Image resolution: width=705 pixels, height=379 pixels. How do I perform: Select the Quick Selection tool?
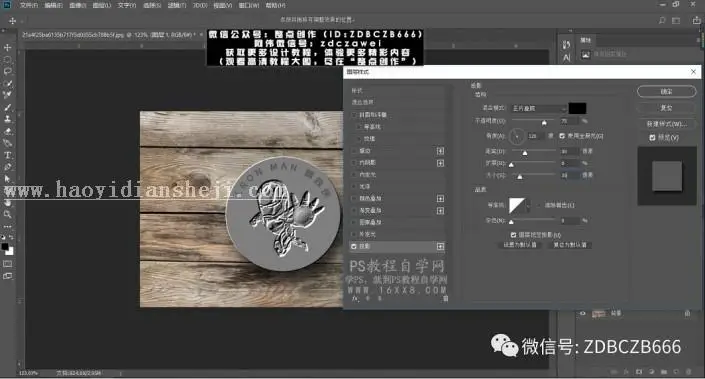click(8, 83)
